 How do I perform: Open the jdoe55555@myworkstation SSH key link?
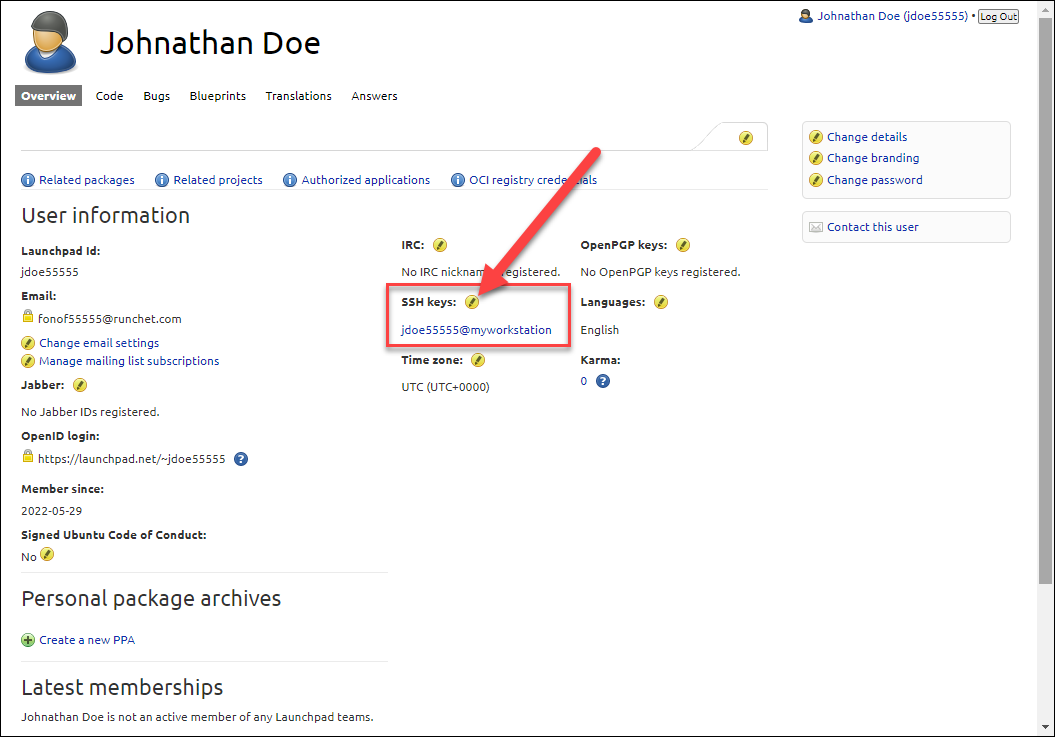click(x=476, y=330)
